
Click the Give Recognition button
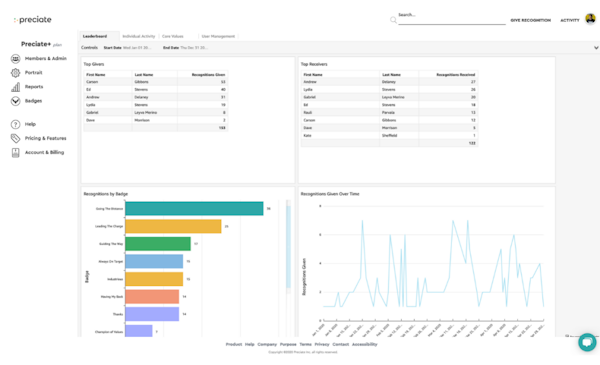pos(530,20)
